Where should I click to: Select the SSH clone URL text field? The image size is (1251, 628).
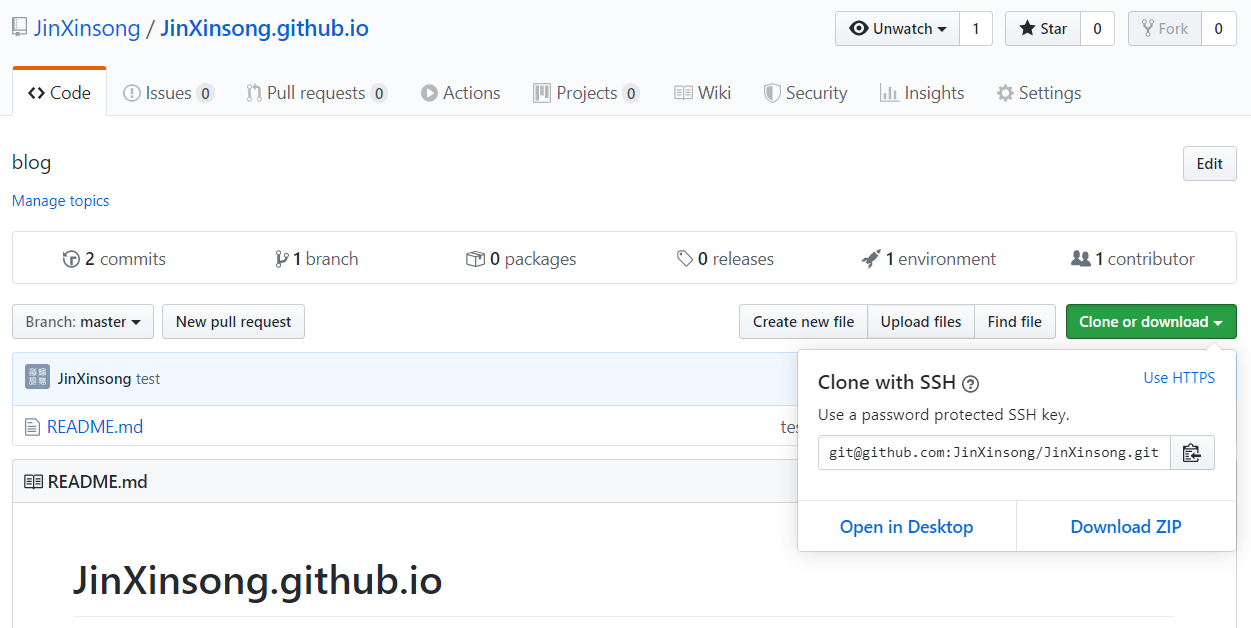tap(993, 453)
